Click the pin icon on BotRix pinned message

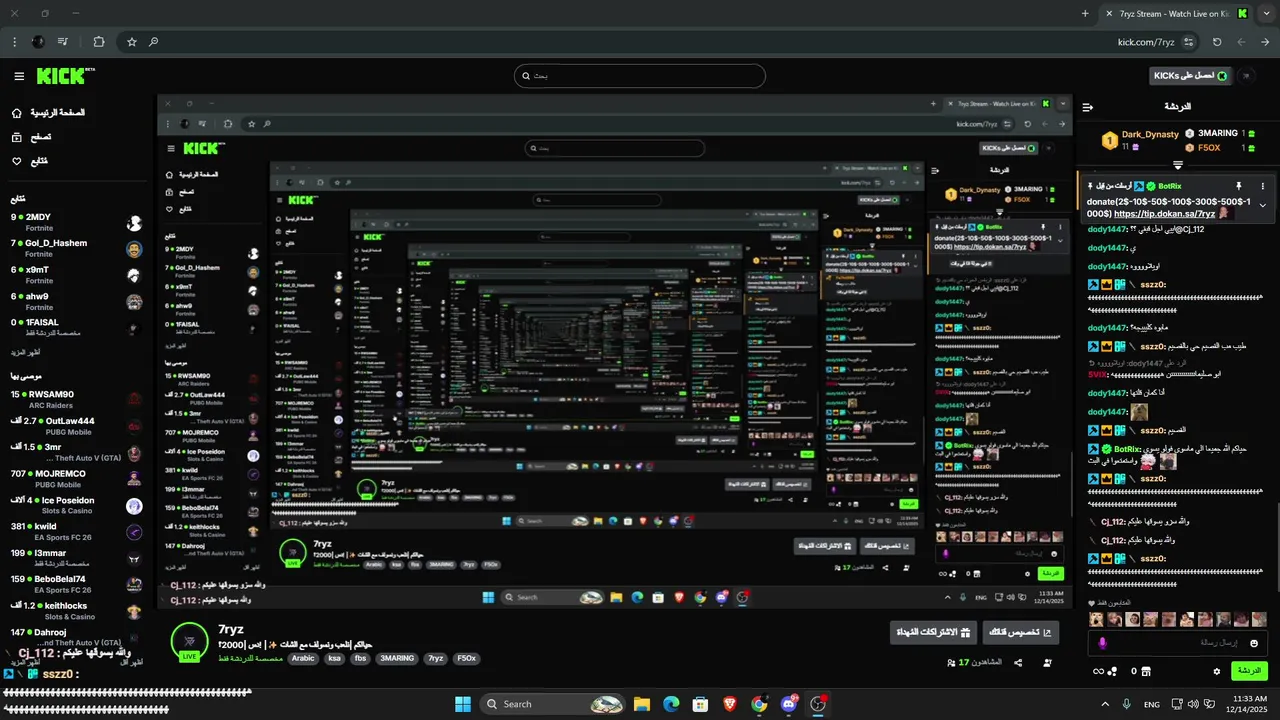pos(1238,186)
